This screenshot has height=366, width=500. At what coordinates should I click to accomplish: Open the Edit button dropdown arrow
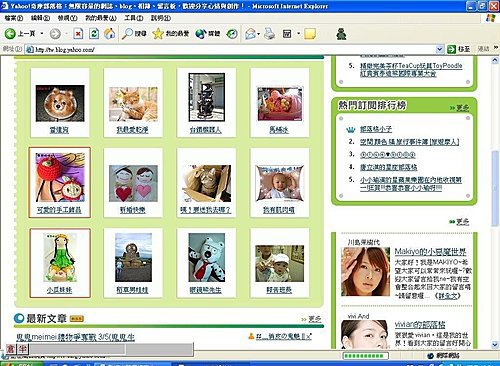coord(298,34)
